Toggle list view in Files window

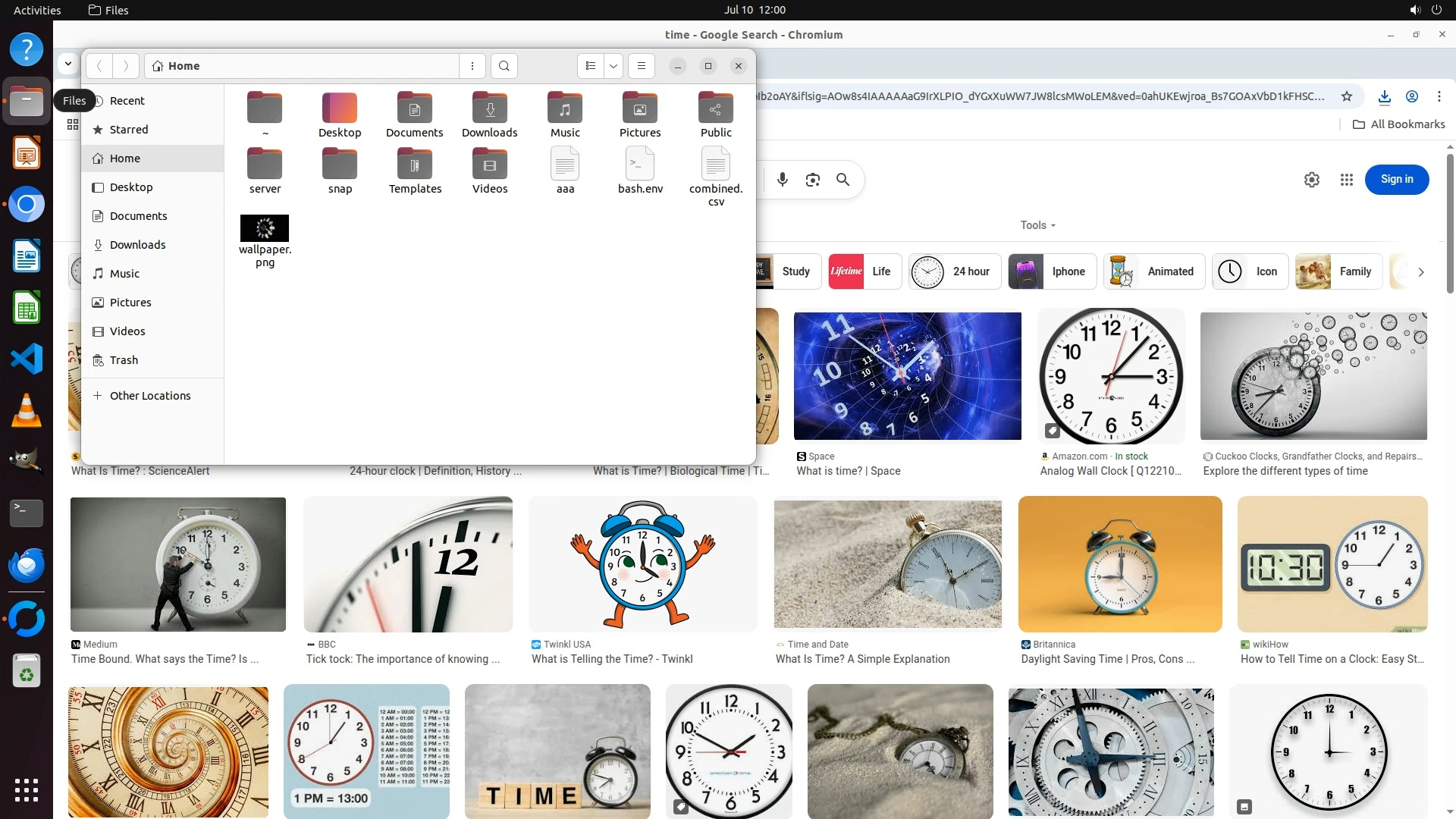click(591, 66)
